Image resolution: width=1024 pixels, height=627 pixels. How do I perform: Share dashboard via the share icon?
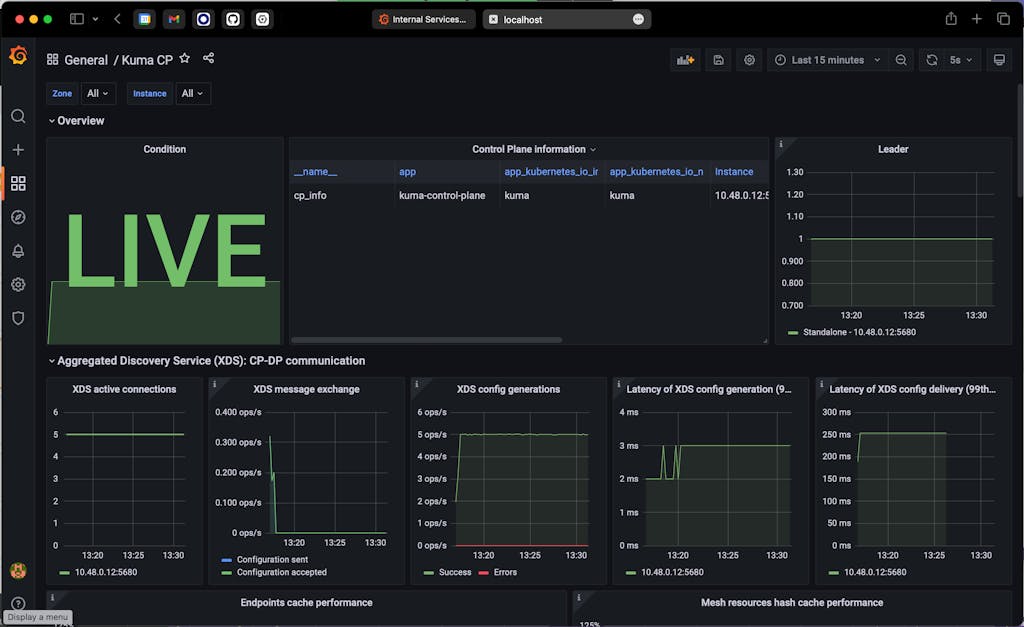point(208,59)
